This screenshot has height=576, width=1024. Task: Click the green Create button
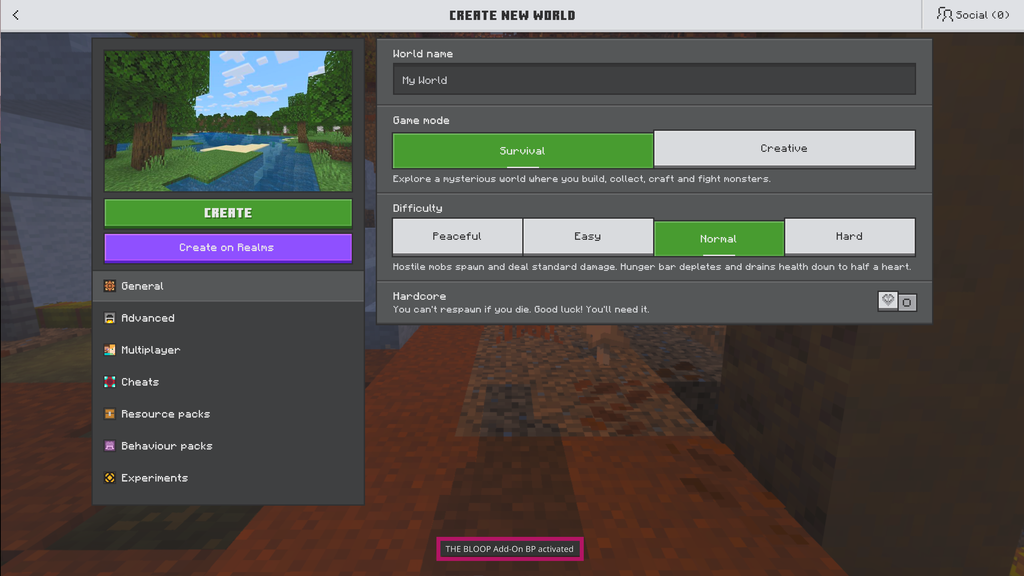coord(228,213)
